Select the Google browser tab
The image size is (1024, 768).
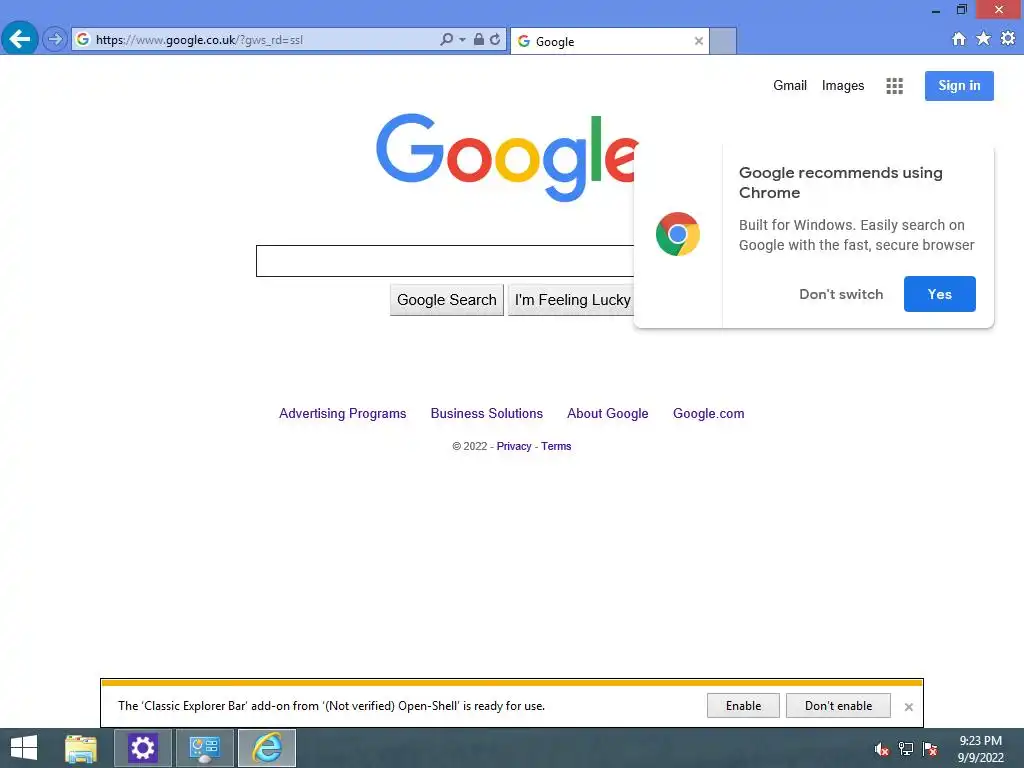tap(609, 41)
